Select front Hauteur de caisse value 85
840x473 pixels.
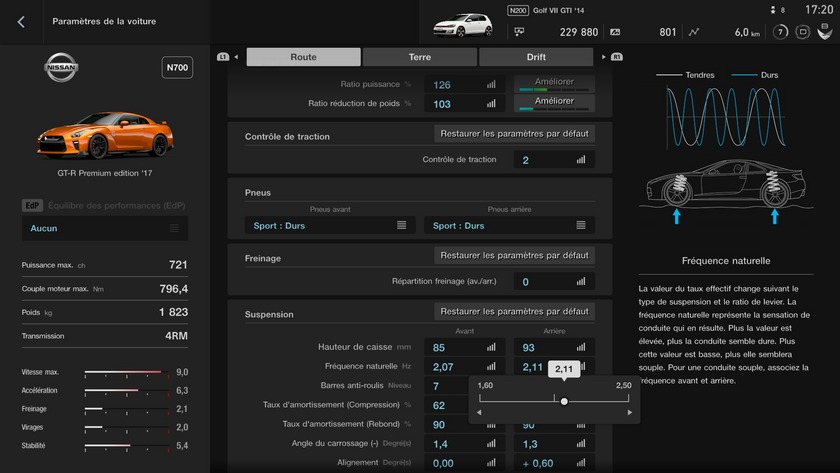pos(439,348)
